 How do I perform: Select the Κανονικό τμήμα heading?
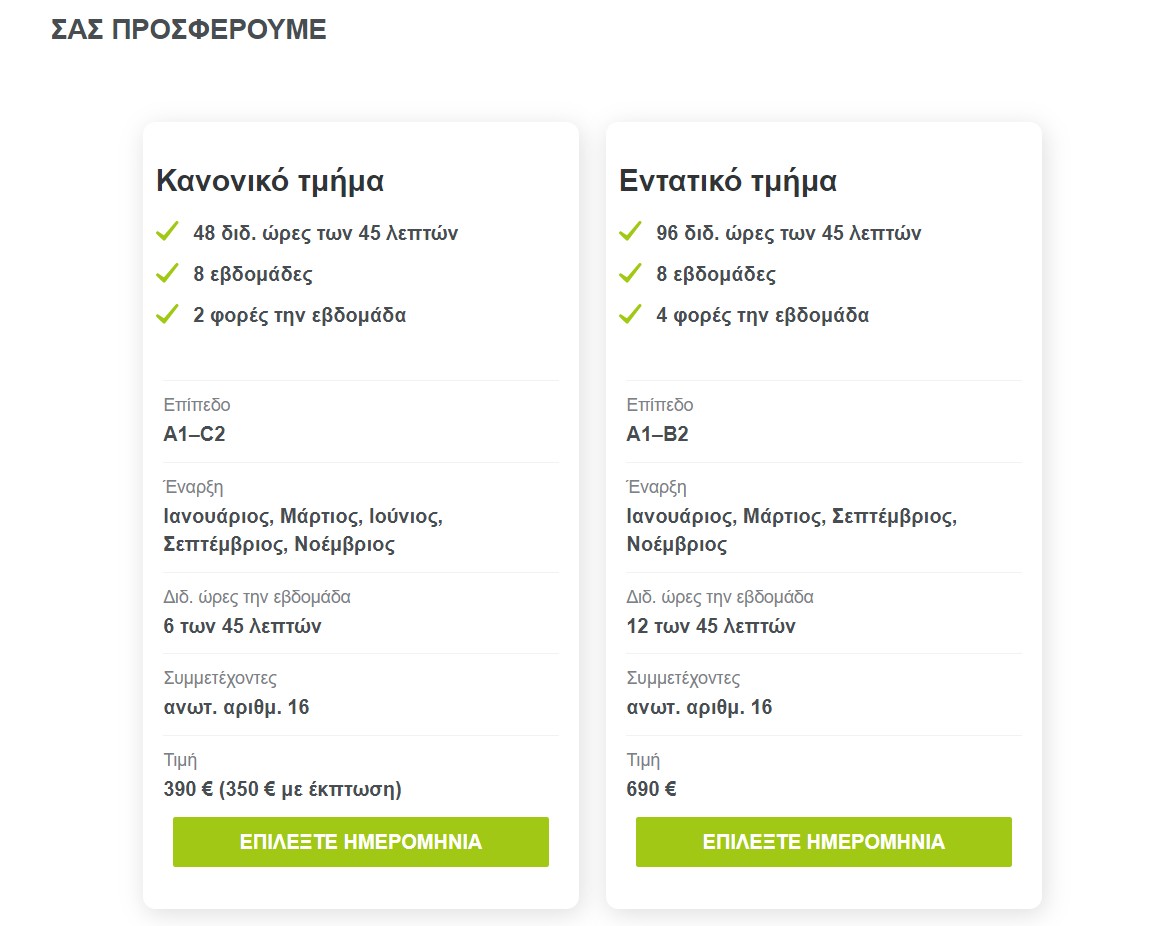click(270, 181)
